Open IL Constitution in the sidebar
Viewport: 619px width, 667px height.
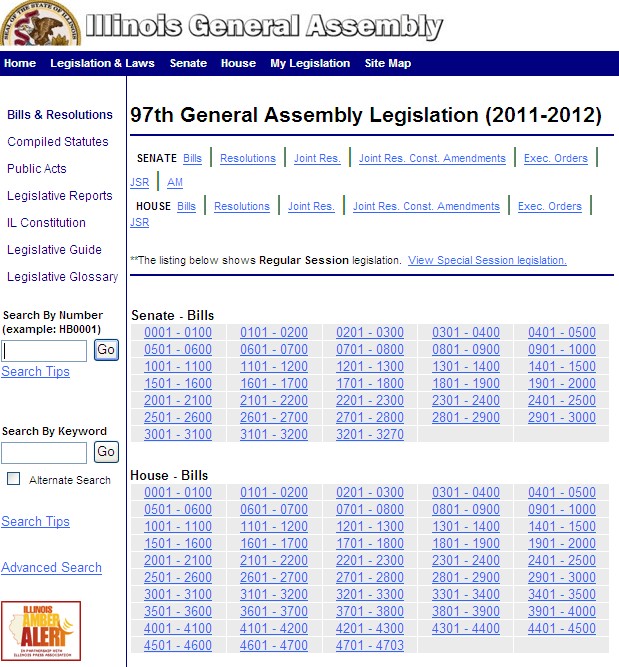coord(46,223)
